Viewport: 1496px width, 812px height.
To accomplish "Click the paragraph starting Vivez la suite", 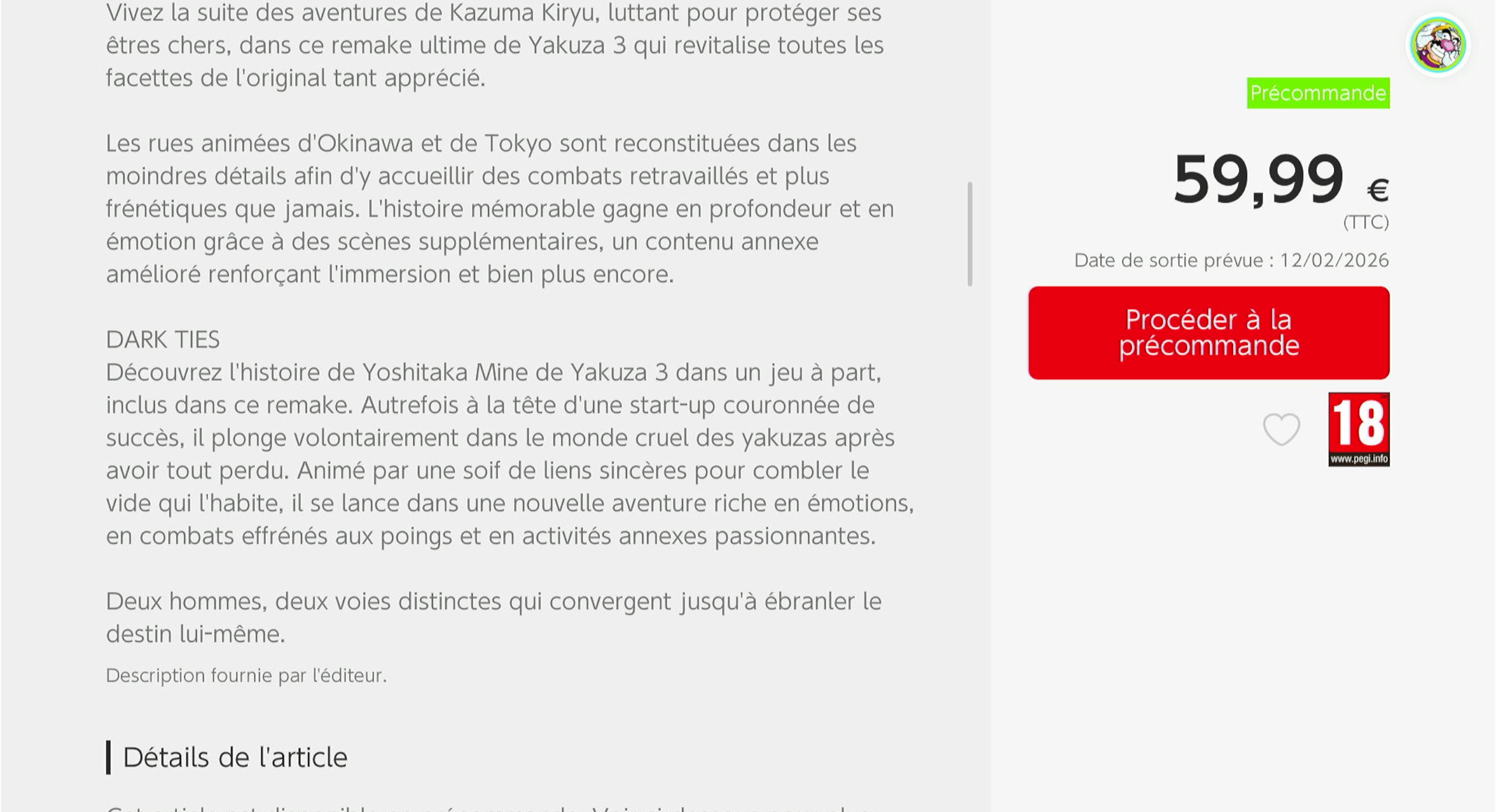I will pos(494,45).
